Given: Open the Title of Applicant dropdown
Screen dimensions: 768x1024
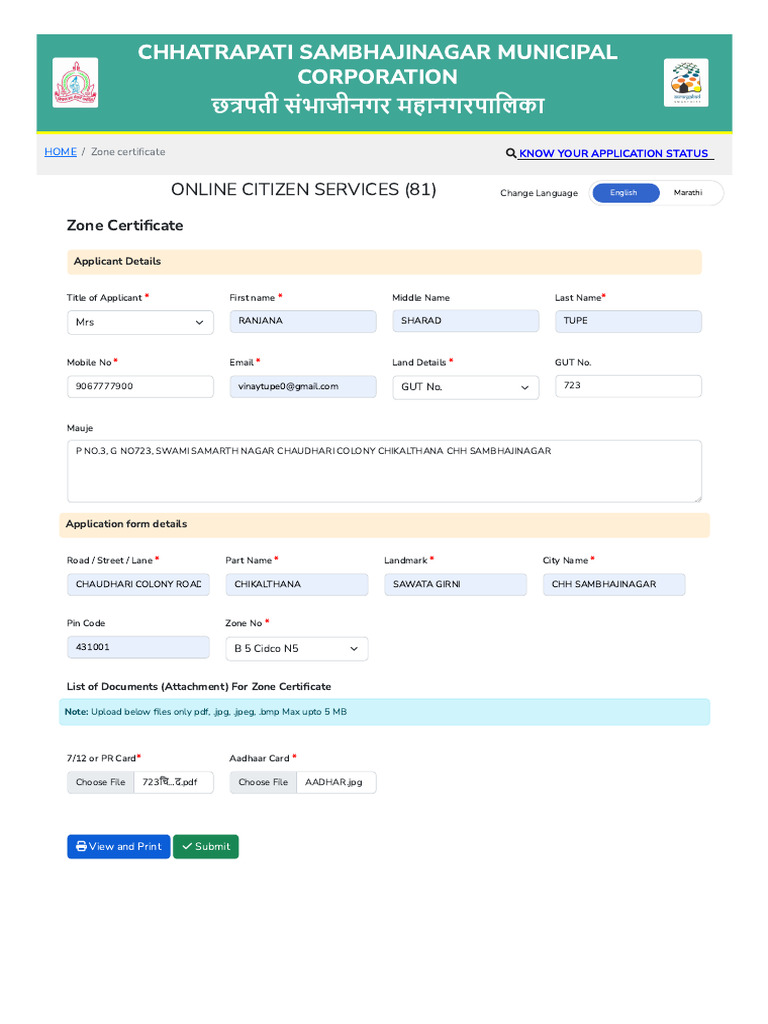Looking at the screenshot, I should point(140,323).
